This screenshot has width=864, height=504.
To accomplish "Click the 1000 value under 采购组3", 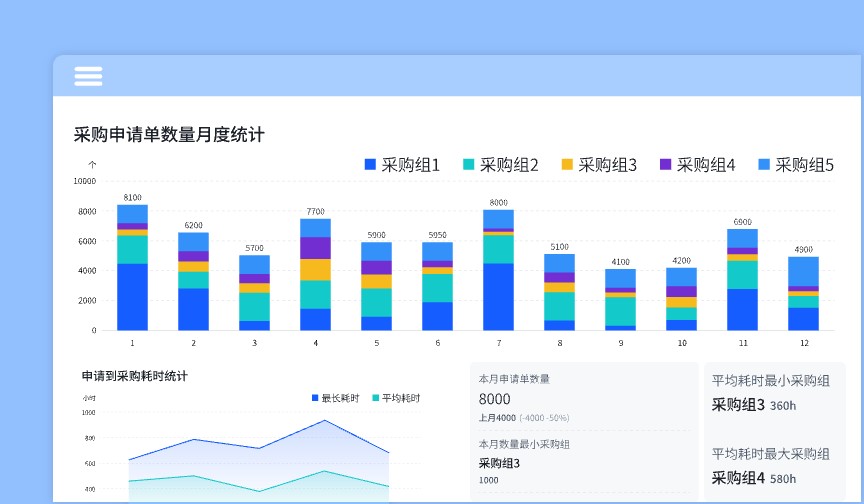I will 488,480.
